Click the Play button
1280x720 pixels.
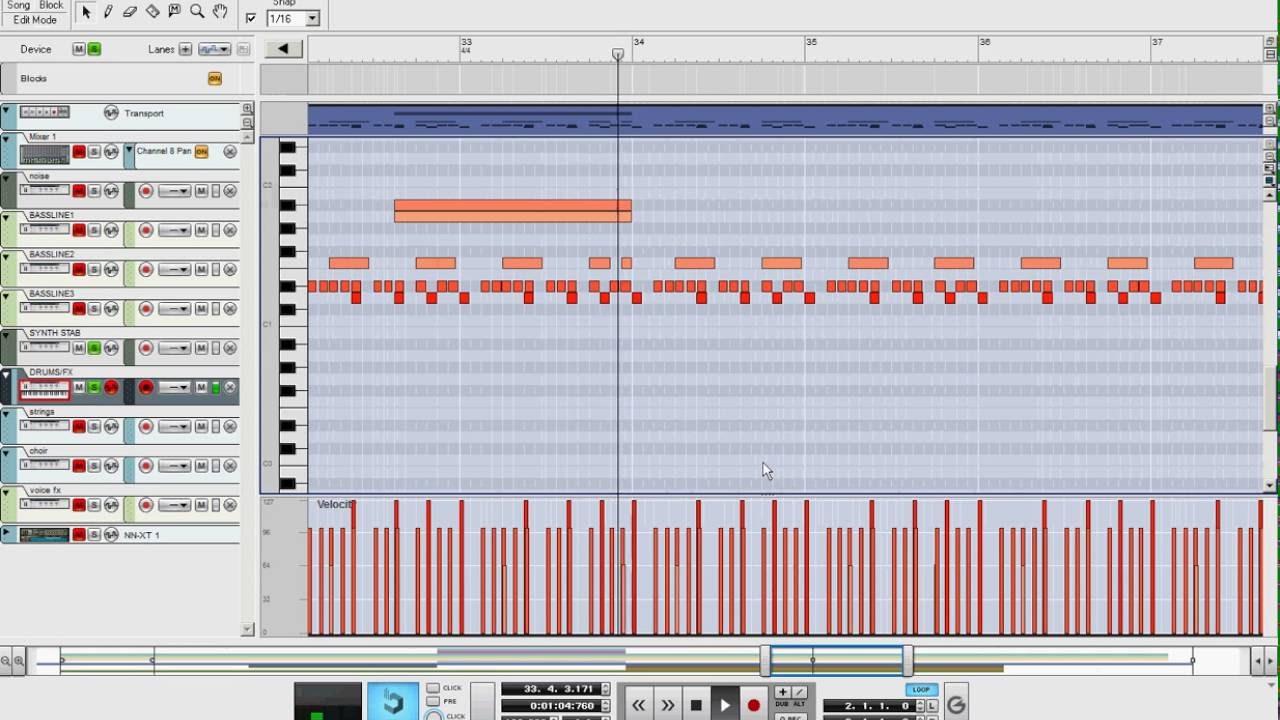tap(725, 705)
